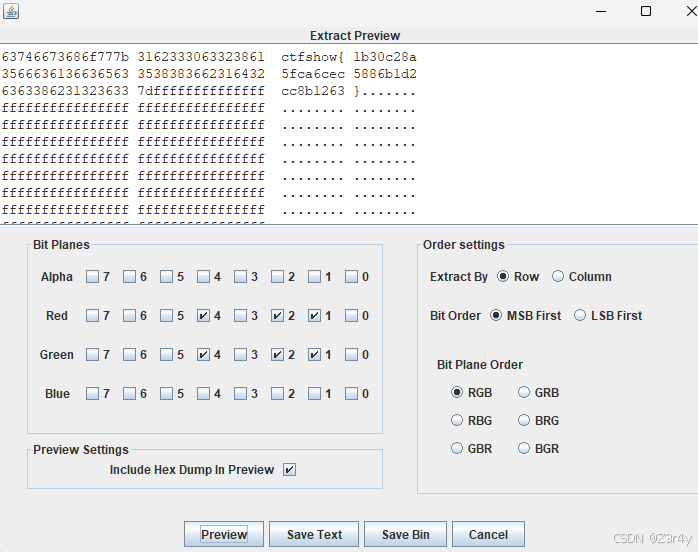Check Alpha bit plane 6

point(129,277)
